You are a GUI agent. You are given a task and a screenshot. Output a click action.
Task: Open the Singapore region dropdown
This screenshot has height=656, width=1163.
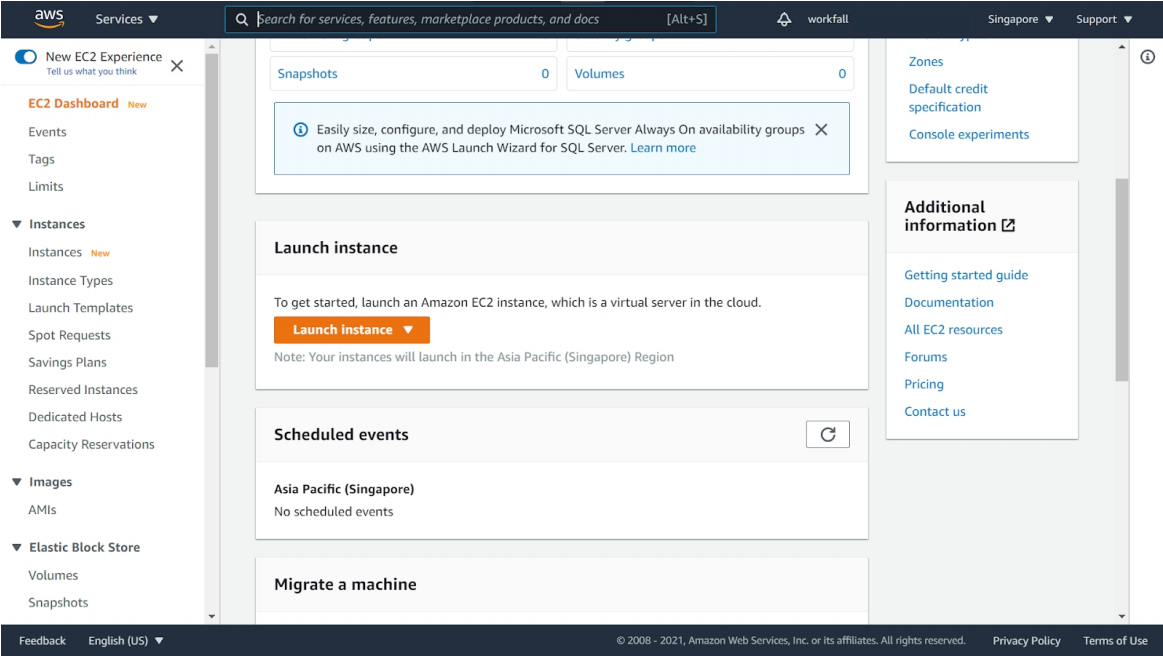pos(1020,19)
